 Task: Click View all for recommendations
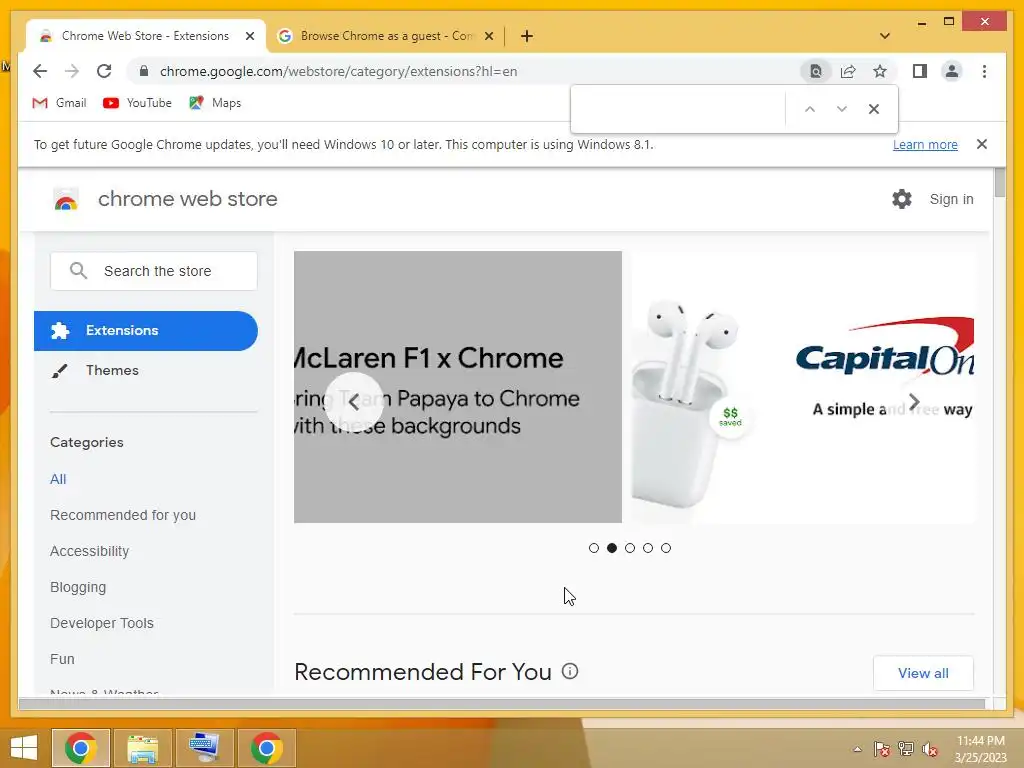tap(923, 673)
